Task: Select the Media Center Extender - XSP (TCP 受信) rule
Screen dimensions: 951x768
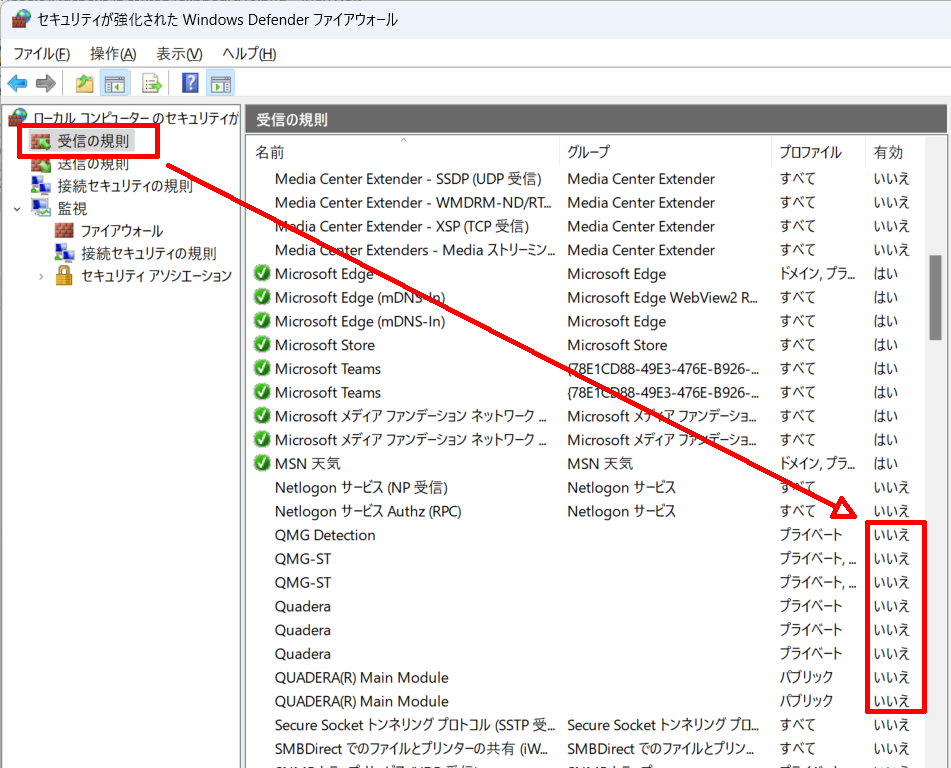Action: [402, 226]
